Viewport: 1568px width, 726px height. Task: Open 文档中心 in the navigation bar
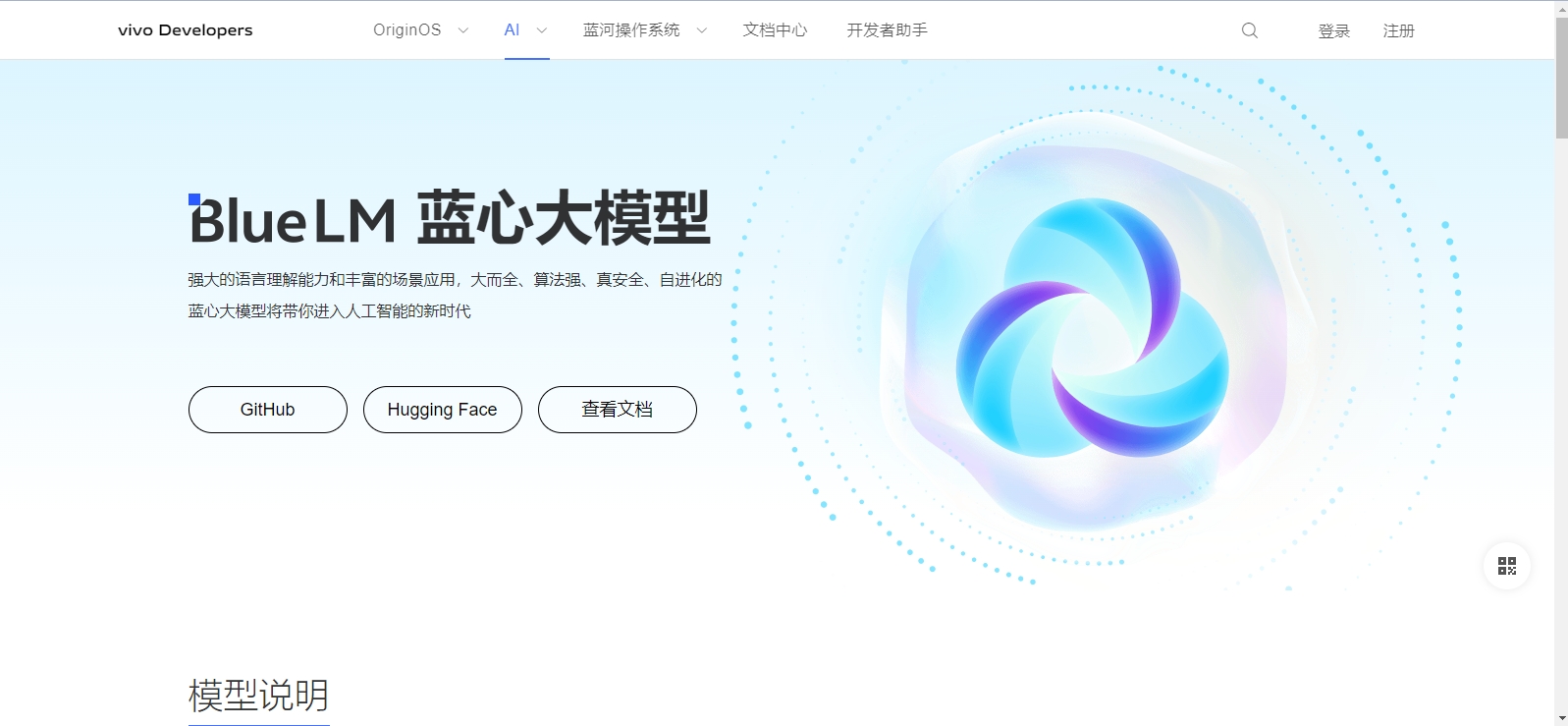point(775,30)
